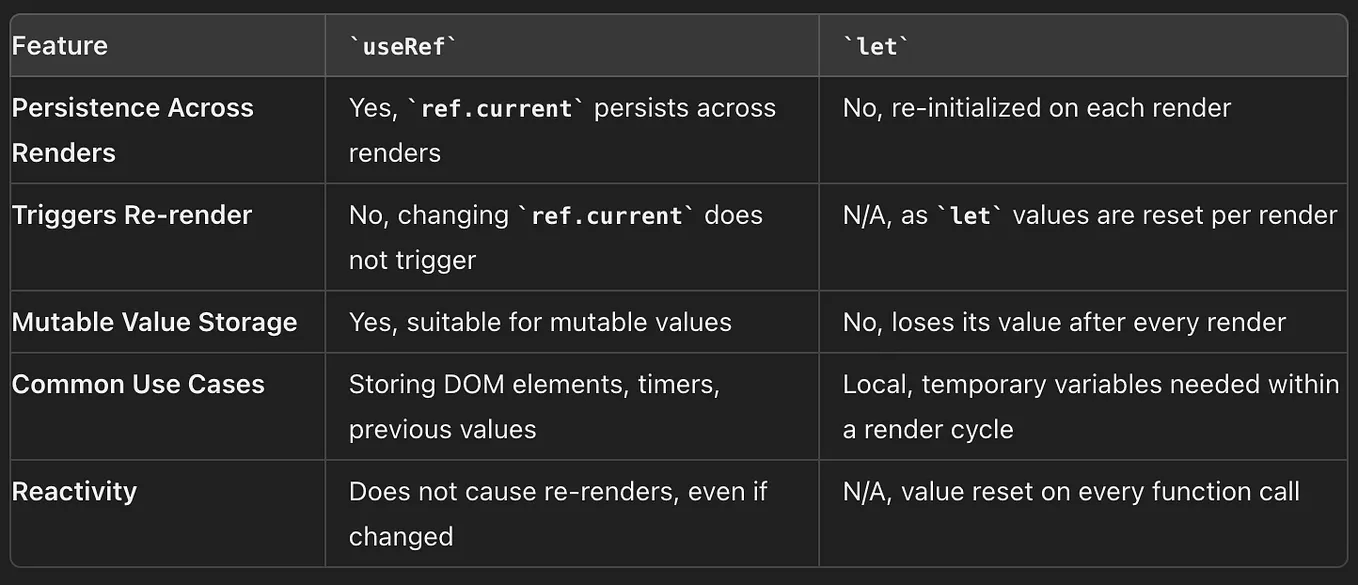Click "No, re-initialized on each render" cell

1036,108
